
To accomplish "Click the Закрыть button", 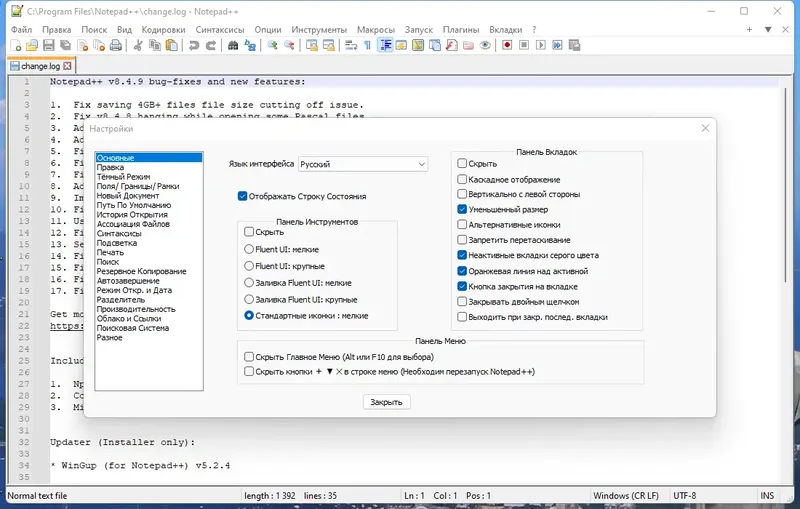I will click(387, 402).
